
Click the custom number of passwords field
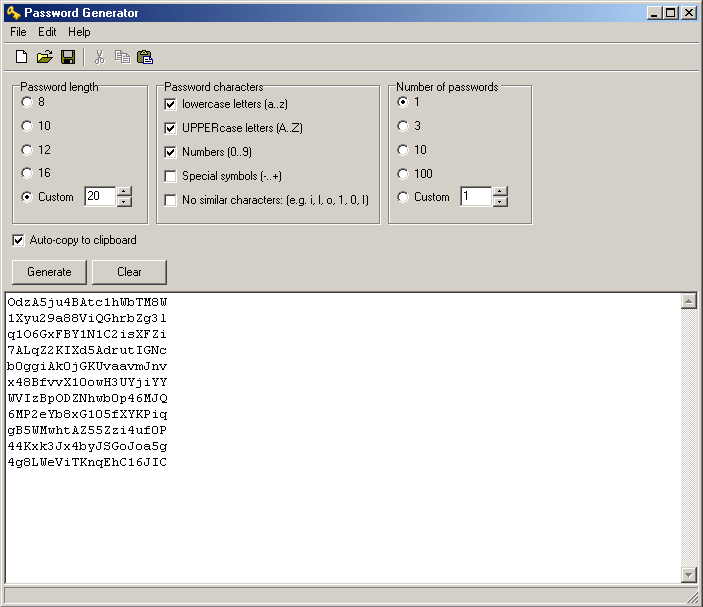click(476, 196)
